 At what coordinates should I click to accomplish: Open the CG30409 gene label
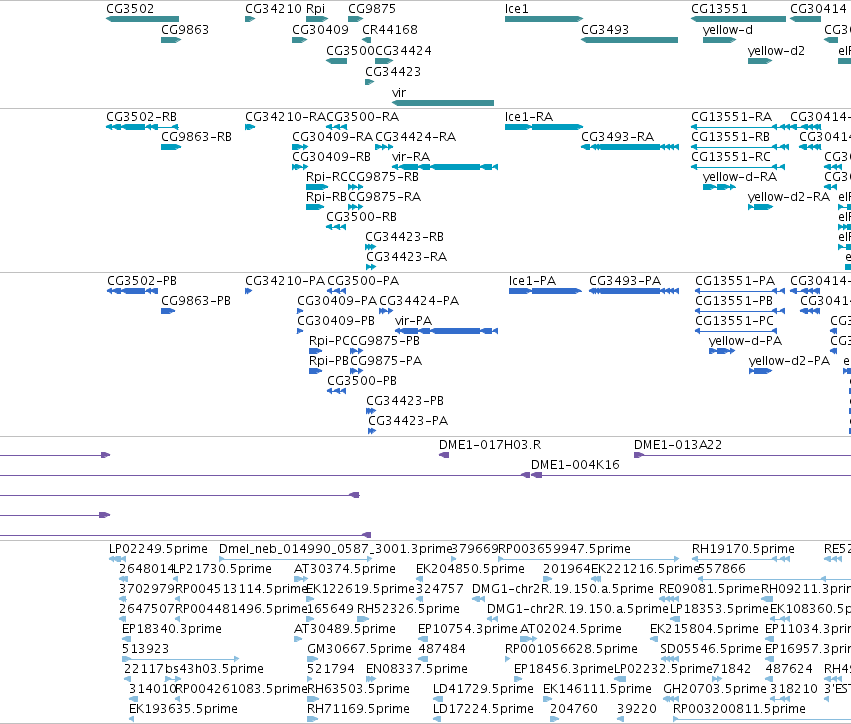tap(320, 30)
